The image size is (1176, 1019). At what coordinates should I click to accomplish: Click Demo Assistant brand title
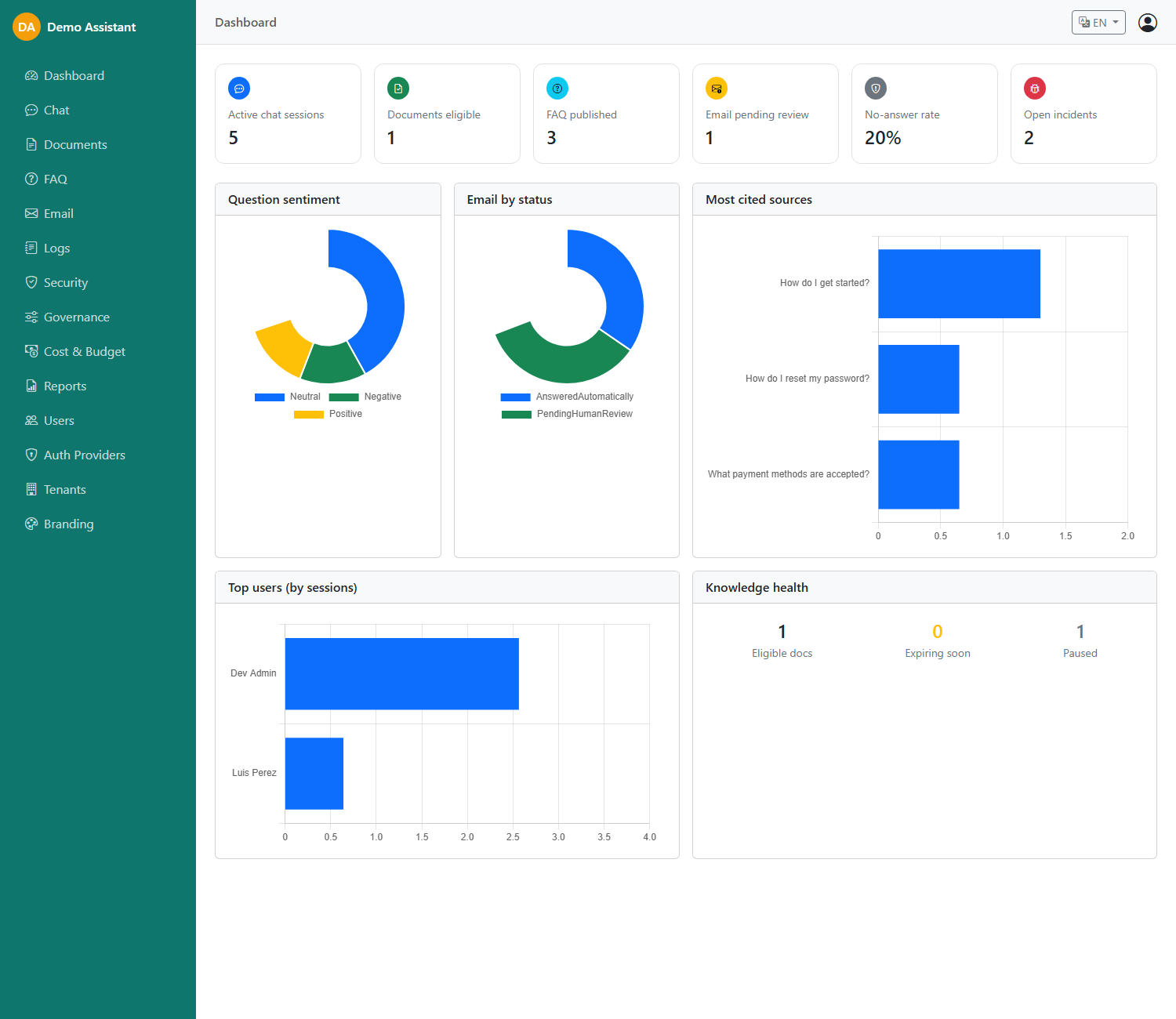coord(91,27)
